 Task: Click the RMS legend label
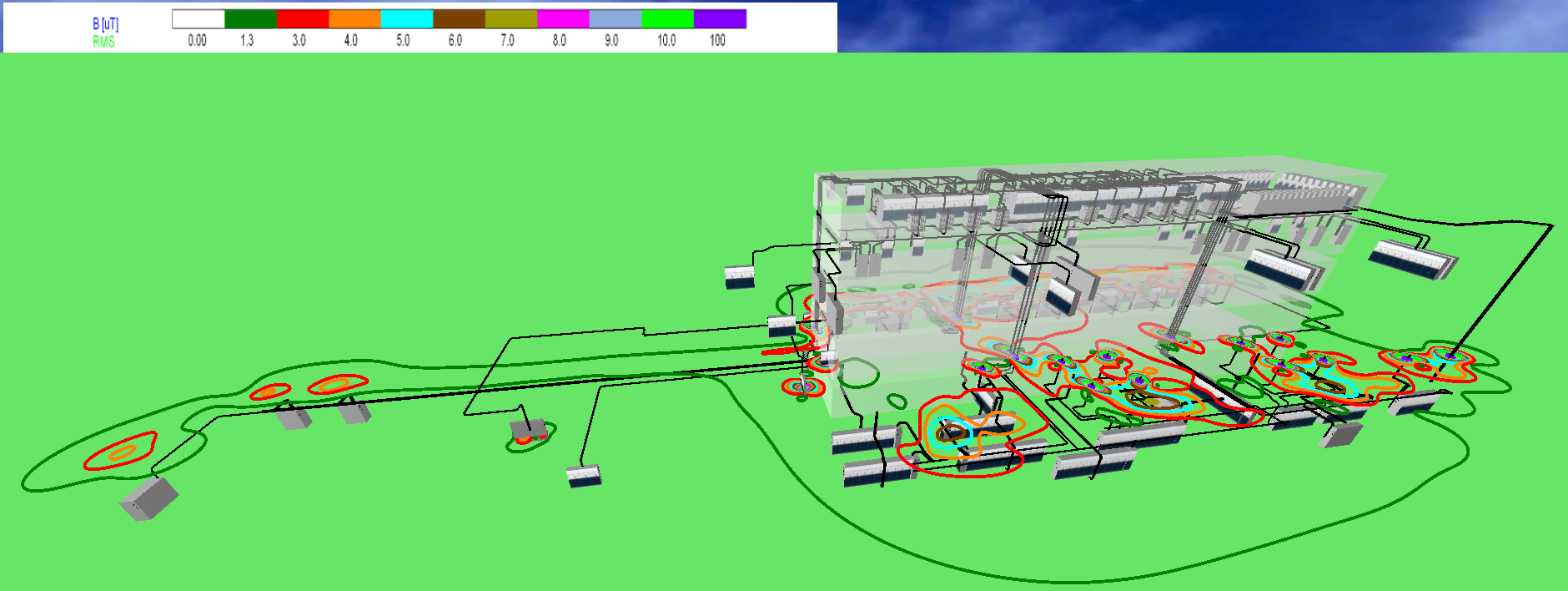point(103,42)
